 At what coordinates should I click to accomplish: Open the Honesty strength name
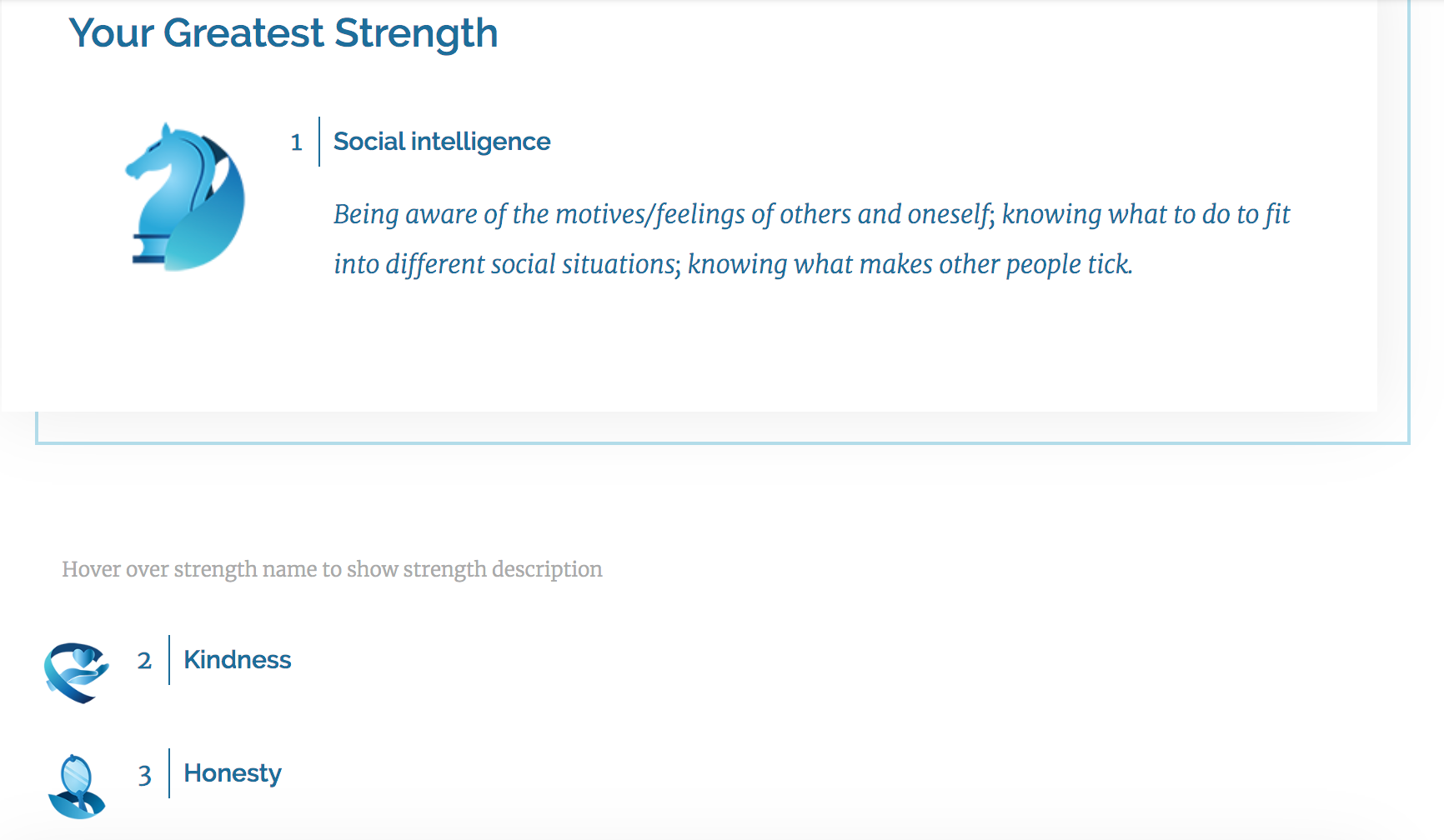233,774
